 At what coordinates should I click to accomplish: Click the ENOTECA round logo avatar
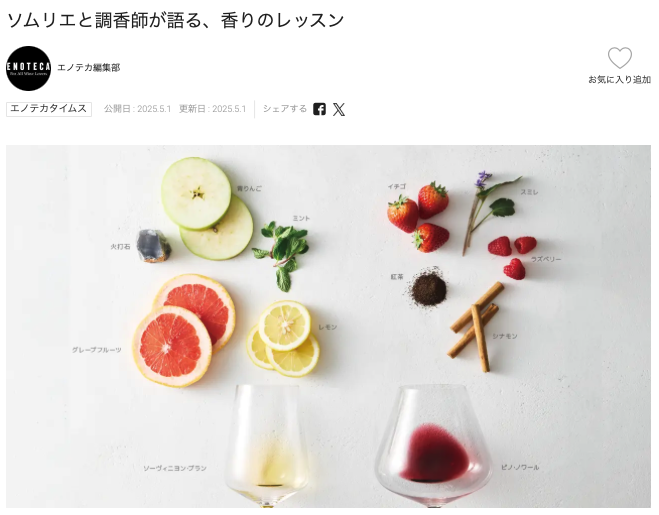click(29, 68)
